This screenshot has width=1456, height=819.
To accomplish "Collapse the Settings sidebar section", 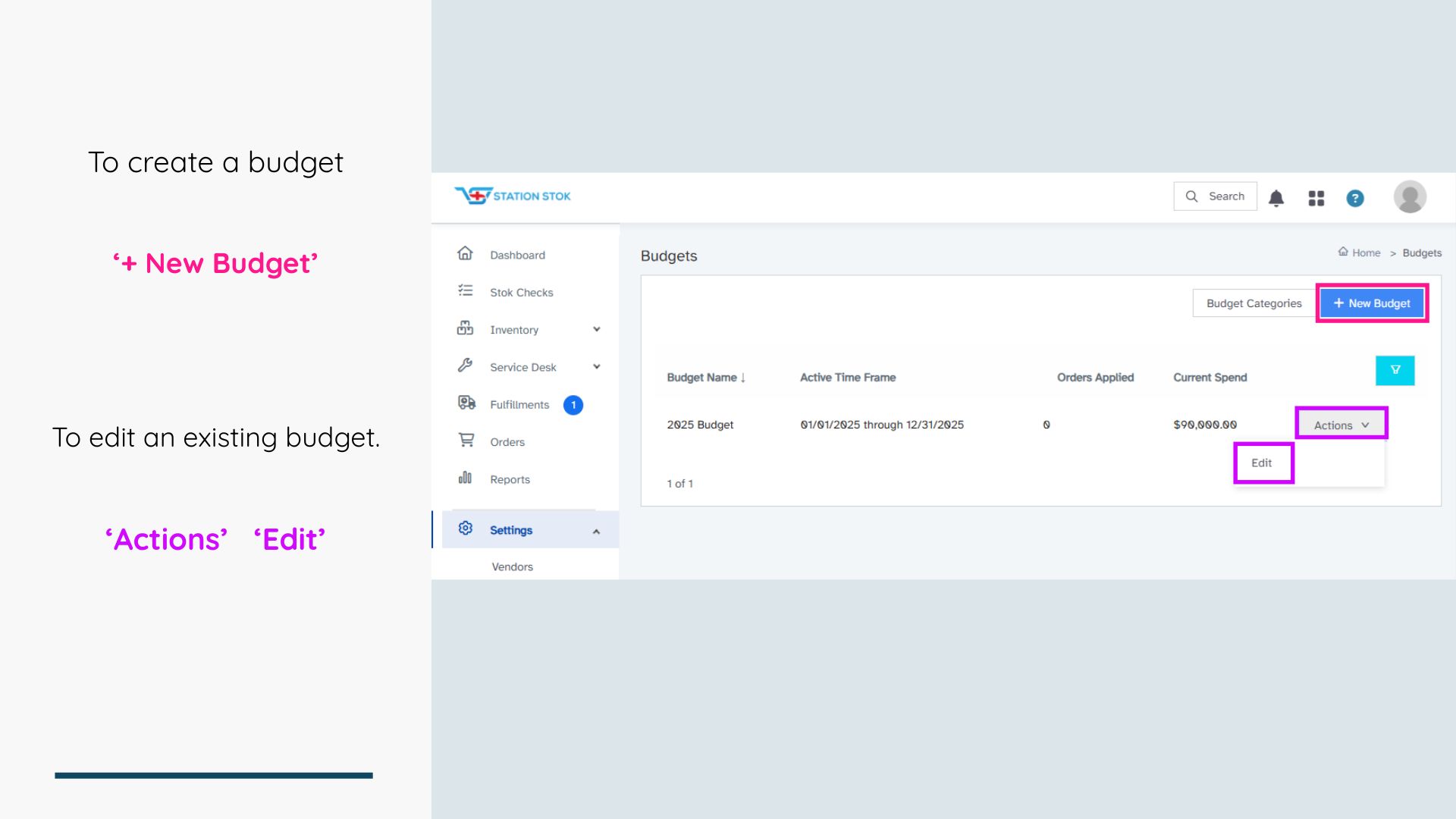I will click(596, 531).
